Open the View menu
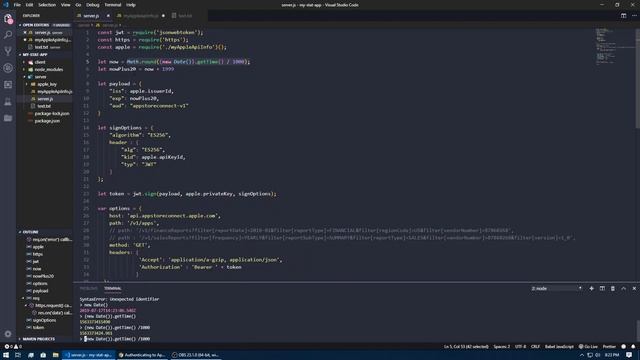This screenshot has height=360, width=640. 66,5
